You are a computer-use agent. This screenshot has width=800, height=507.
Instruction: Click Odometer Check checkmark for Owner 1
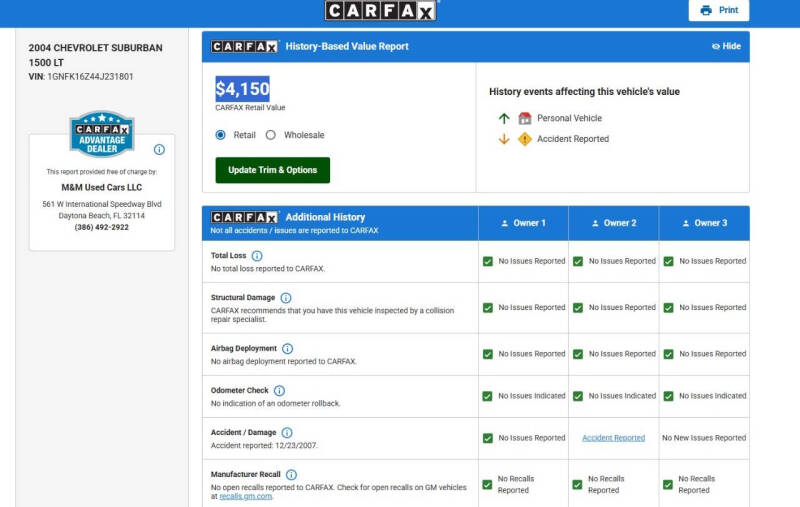click(488, 396)
